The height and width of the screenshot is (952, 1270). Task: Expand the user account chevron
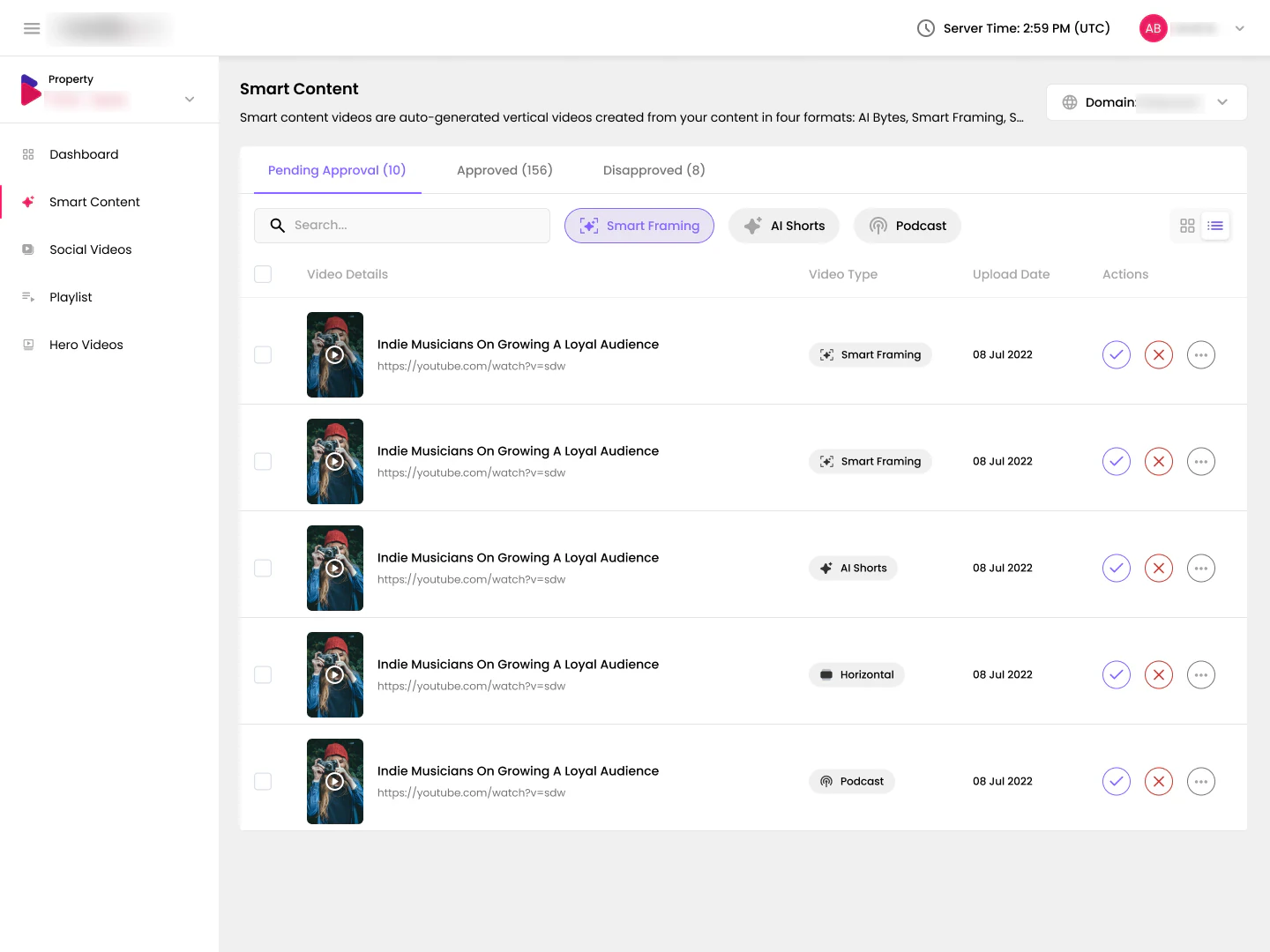tap(1240, 28)
